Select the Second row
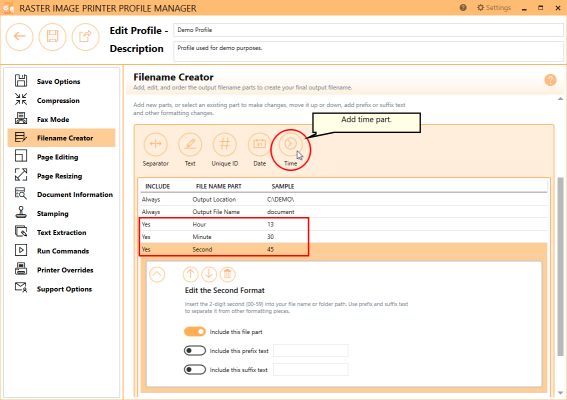 pos(344,249)
